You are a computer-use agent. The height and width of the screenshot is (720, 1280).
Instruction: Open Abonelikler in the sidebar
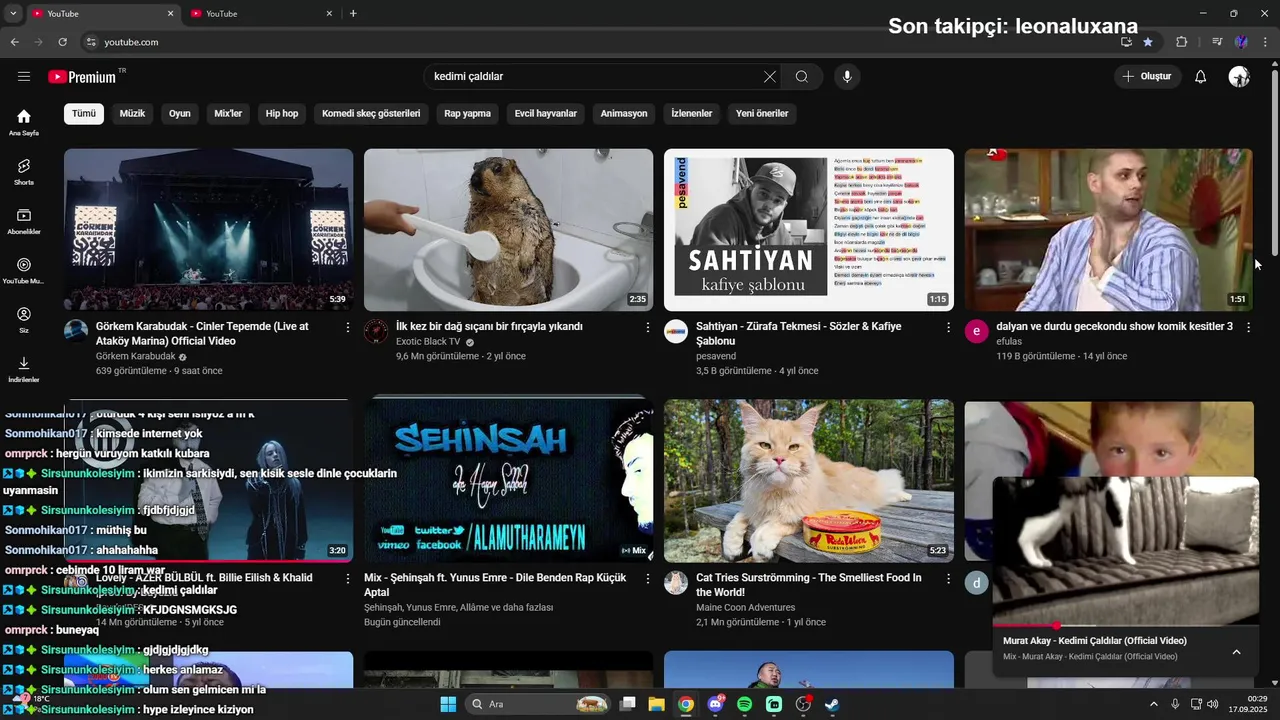24,221
